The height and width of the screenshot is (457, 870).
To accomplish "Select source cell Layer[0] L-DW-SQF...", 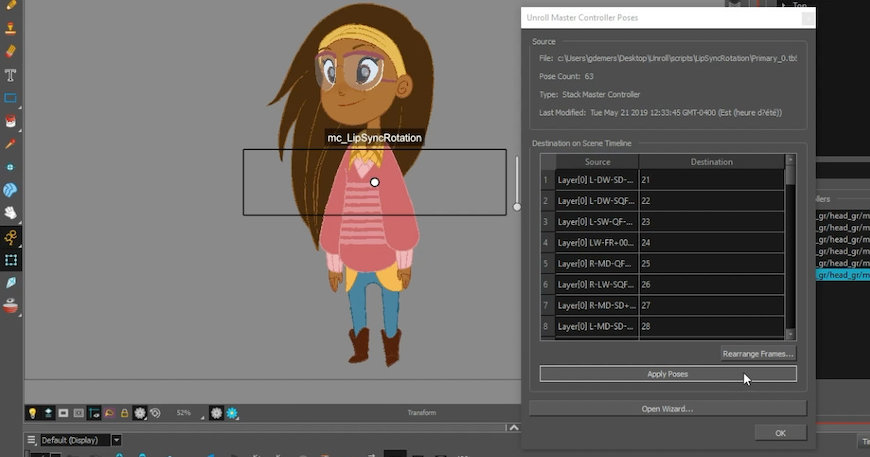I will pos(597,201).
